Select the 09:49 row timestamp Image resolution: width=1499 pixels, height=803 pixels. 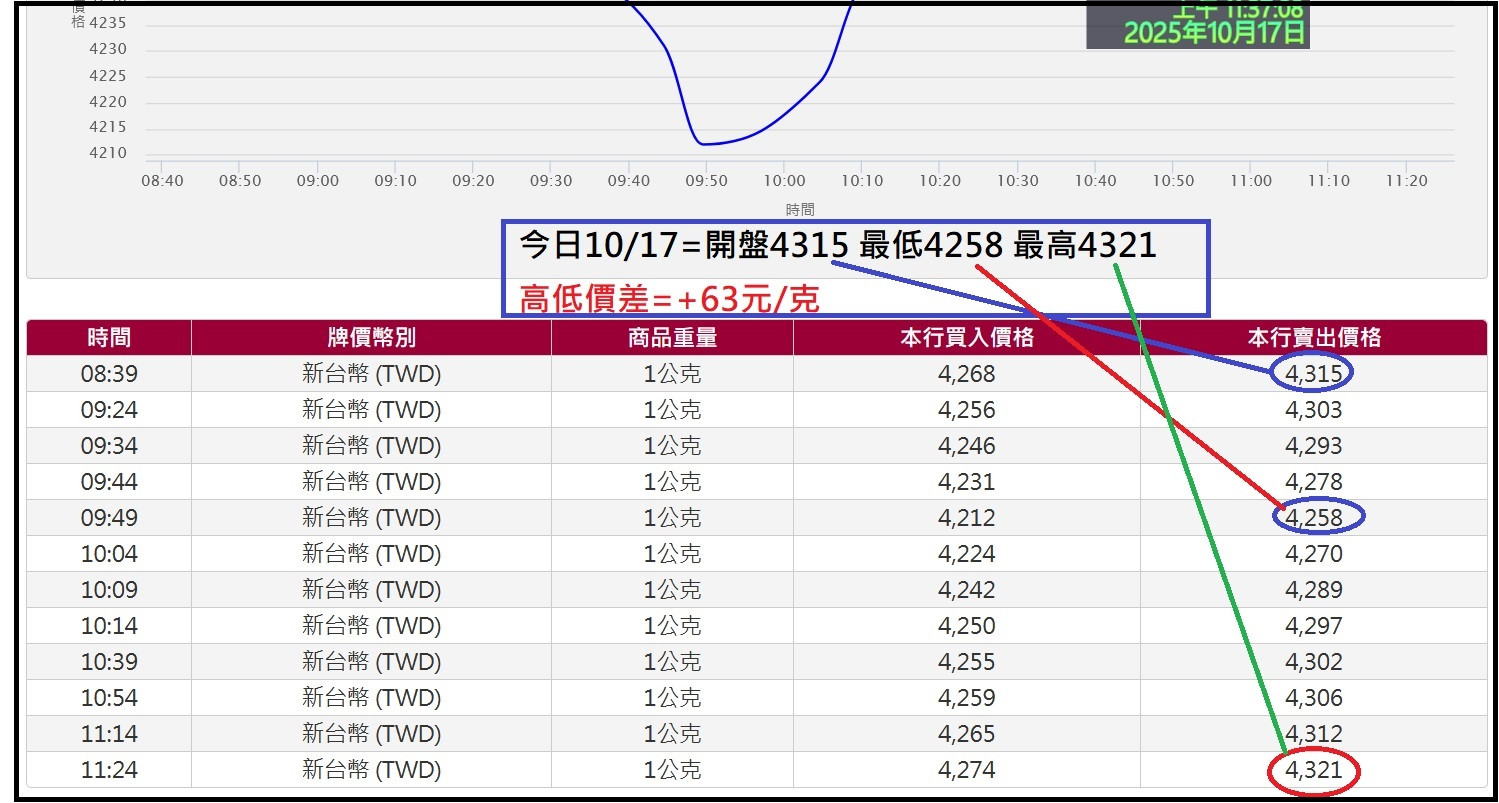coord(108,517)
